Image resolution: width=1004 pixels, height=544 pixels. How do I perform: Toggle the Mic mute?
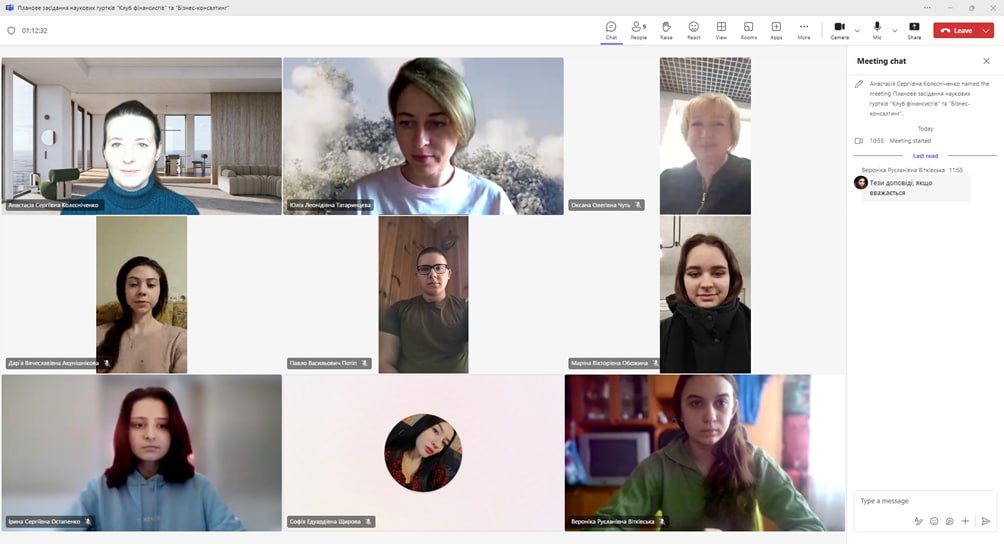877,30
